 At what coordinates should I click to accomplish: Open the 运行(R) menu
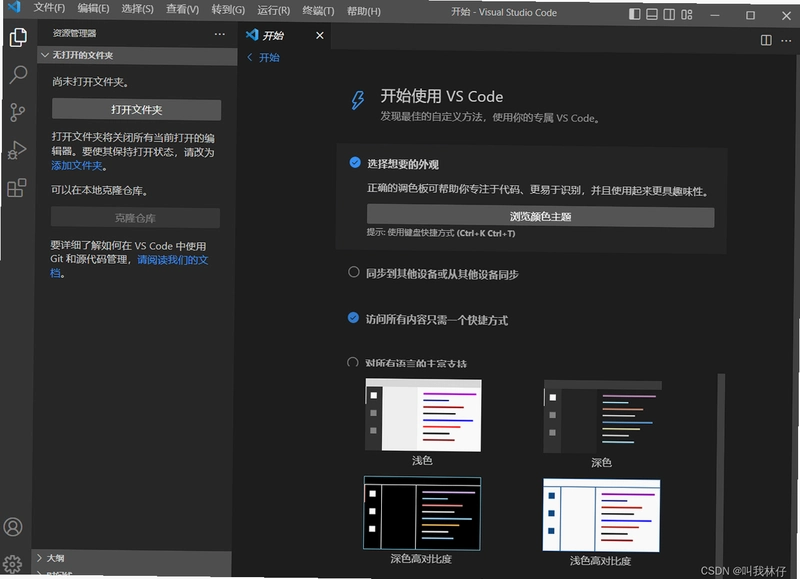273,10
